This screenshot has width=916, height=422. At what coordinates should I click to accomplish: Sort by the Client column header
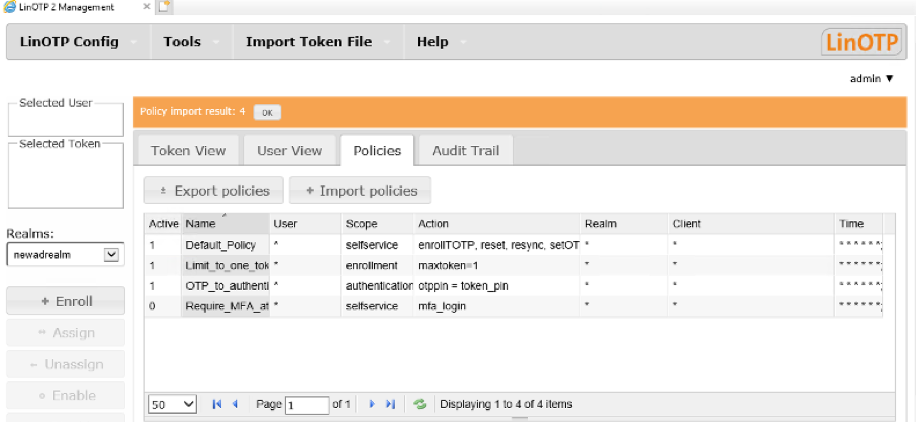pyautogui.click(x=751, y=224)
